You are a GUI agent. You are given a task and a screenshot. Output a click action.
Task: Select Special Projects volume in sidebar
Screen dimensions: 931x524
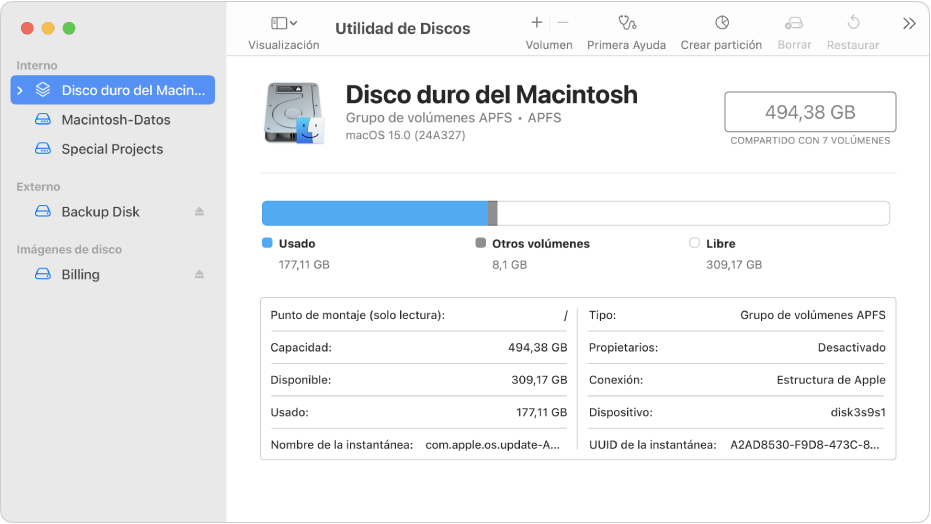click(113, 149)
